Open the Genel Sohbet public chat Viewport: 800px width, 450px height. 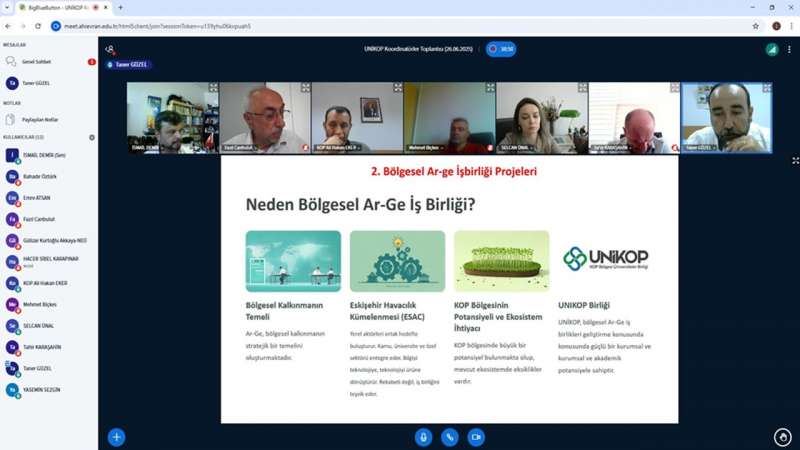point(40,62)
